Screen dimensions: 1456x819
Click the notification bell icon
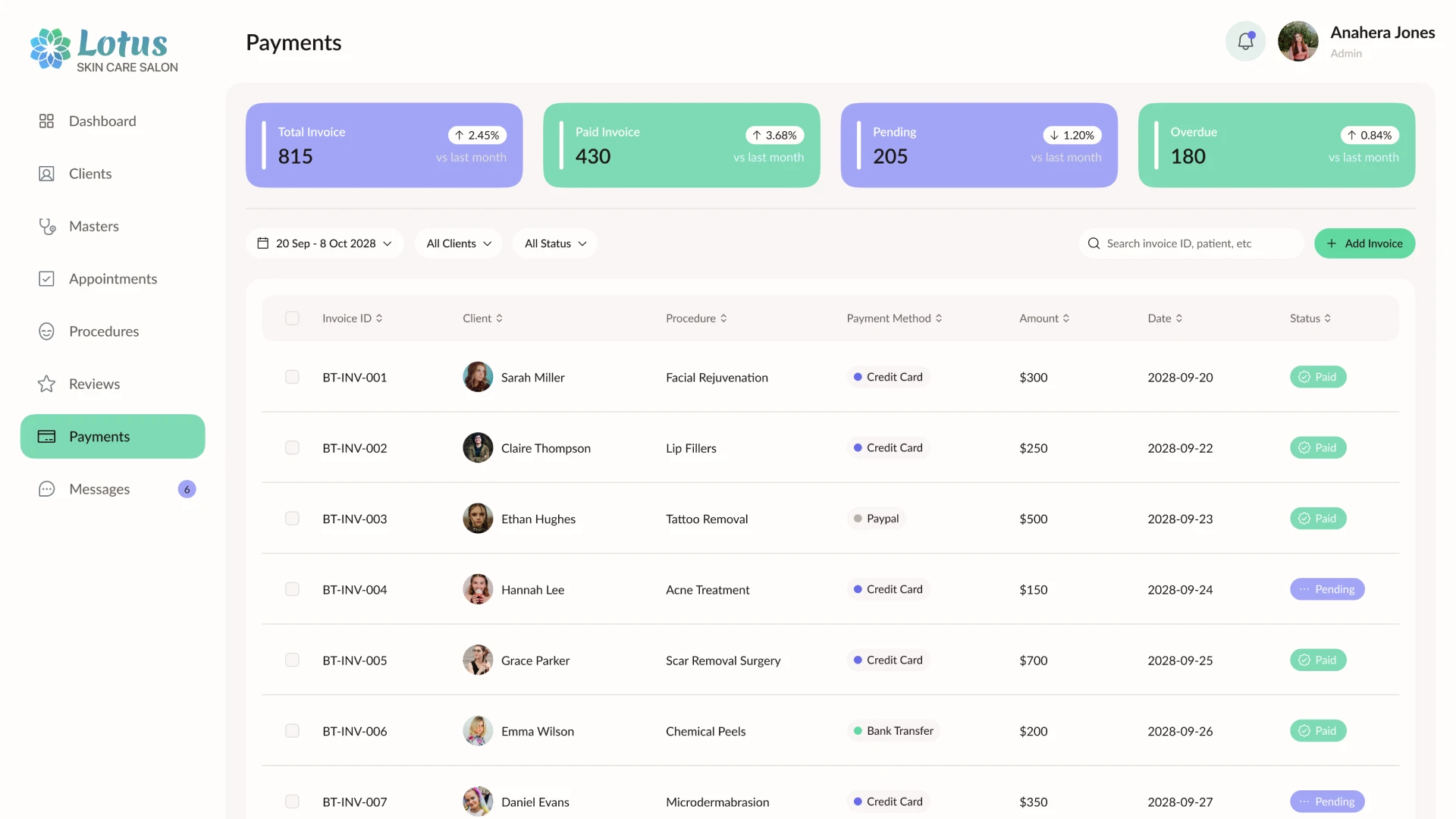(x=1245, y=42)
